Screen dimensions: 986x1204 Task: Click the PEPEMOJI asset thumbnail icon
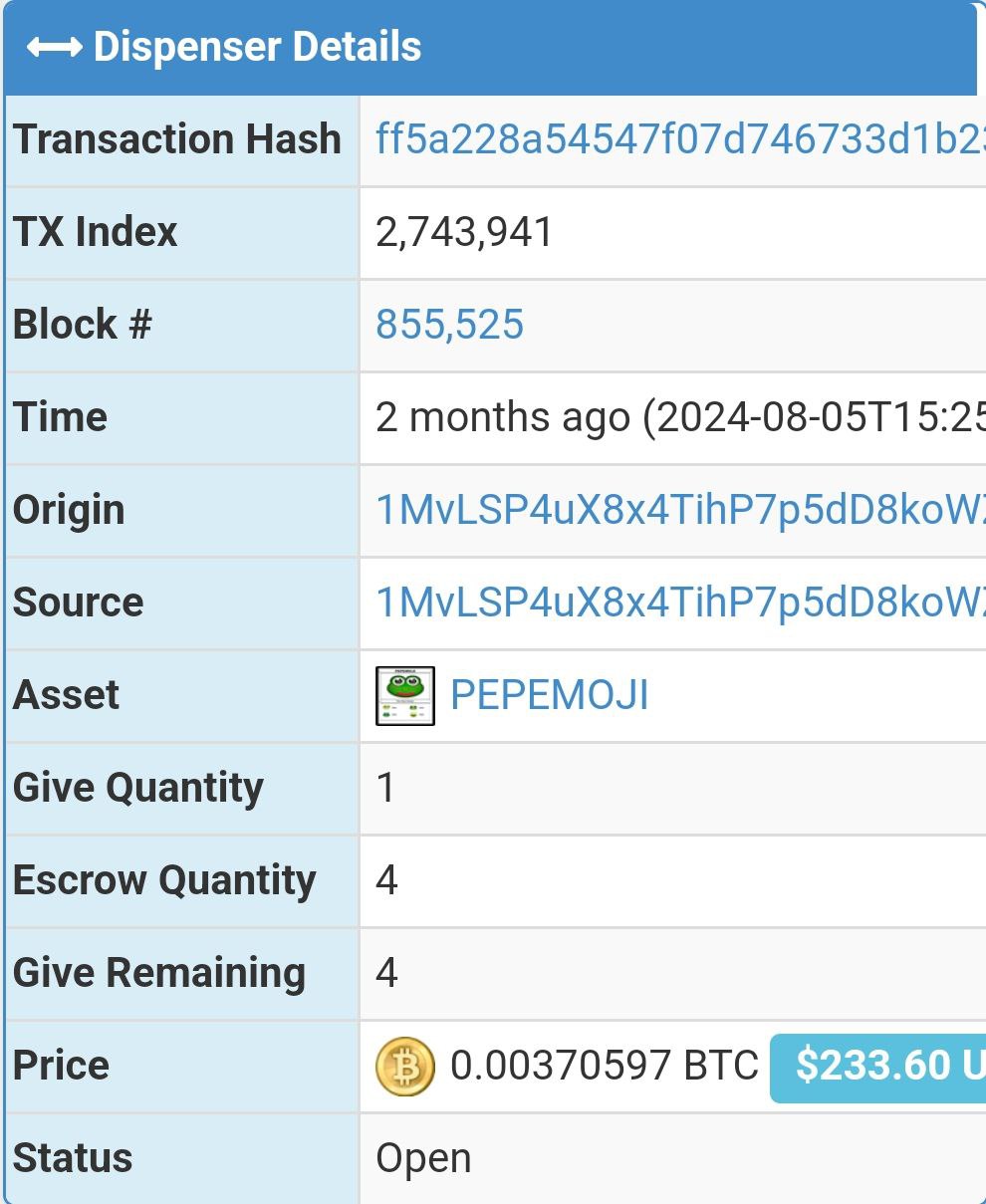[x=405, y=695]
